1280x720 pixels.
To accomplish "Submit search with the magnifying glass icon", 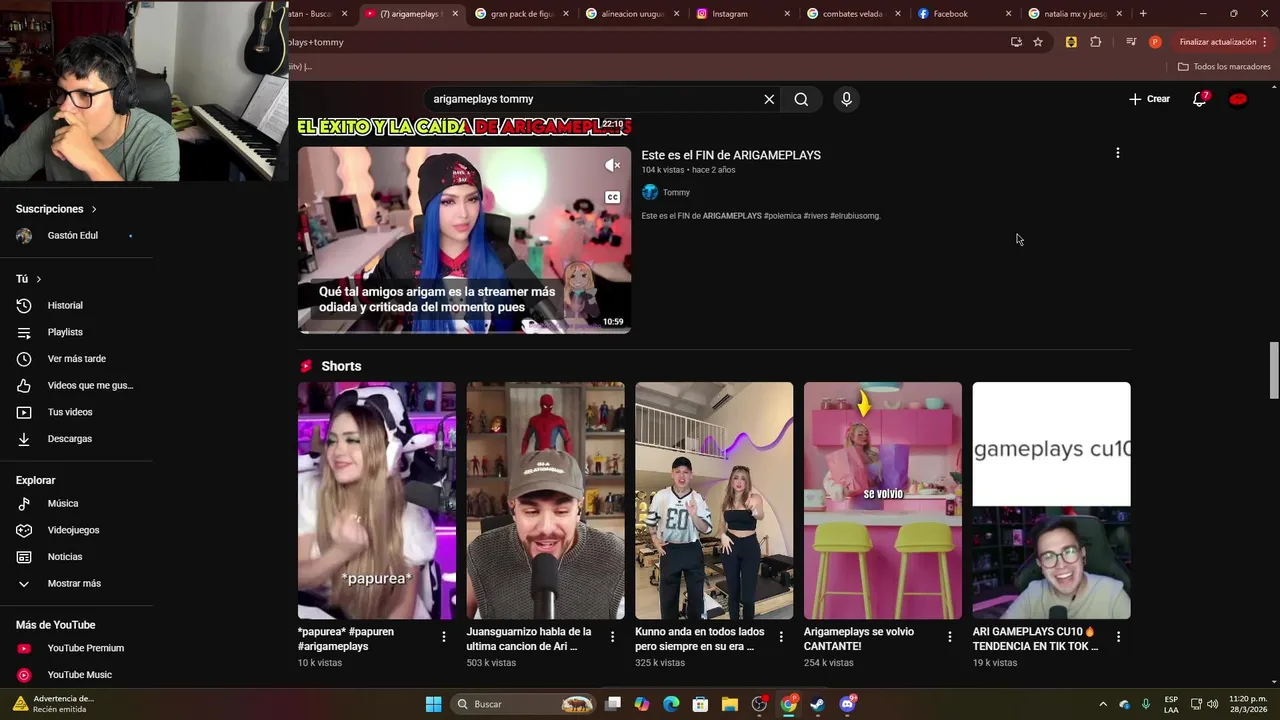I will 801,99.
